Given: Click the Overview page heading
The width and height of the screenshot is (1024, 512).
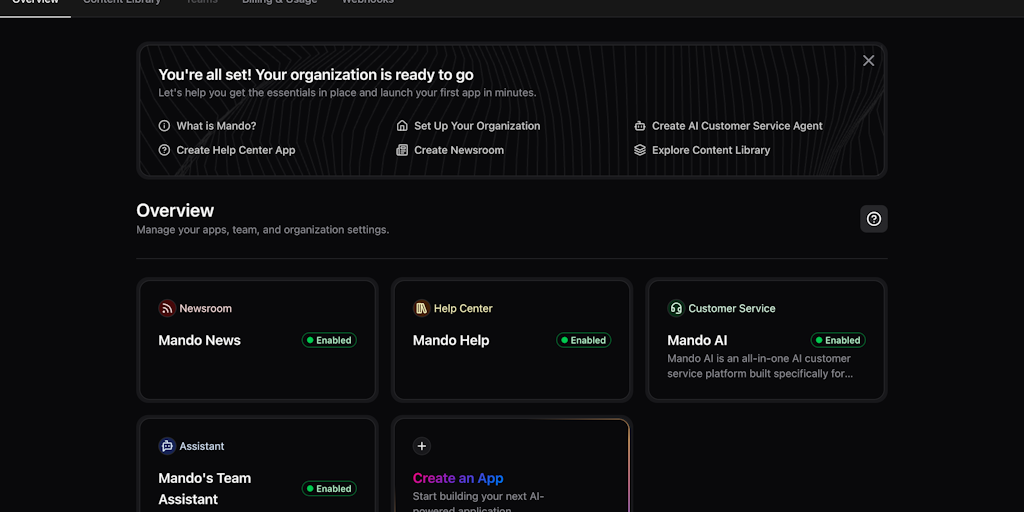Looking at the screenshot, I should click(x=175, y=210).
